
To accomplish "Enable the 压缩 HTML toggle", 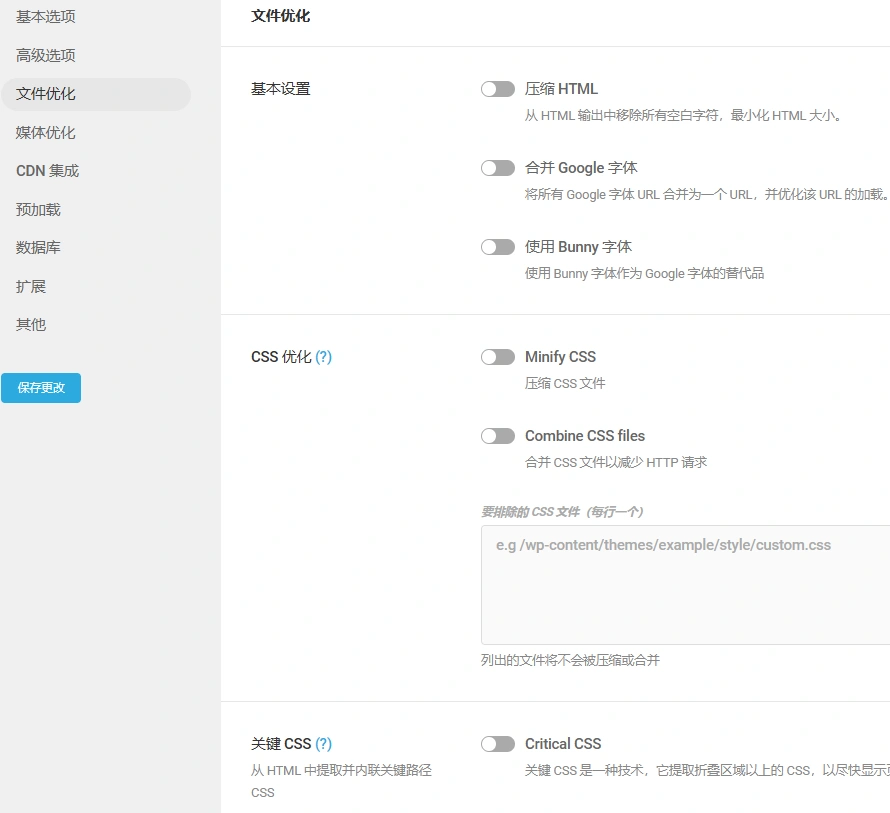I will pos(497,88).
